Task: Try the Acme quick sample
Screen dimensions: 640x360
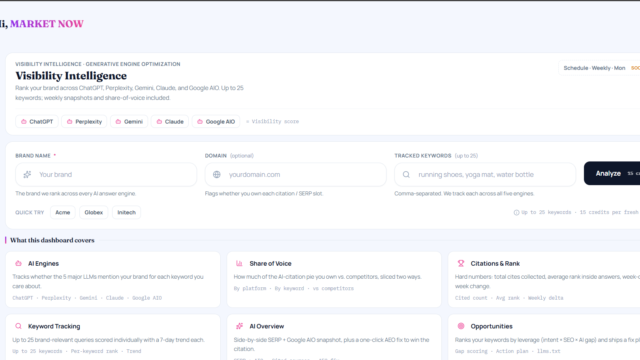Action: click(x=63, y=213)
